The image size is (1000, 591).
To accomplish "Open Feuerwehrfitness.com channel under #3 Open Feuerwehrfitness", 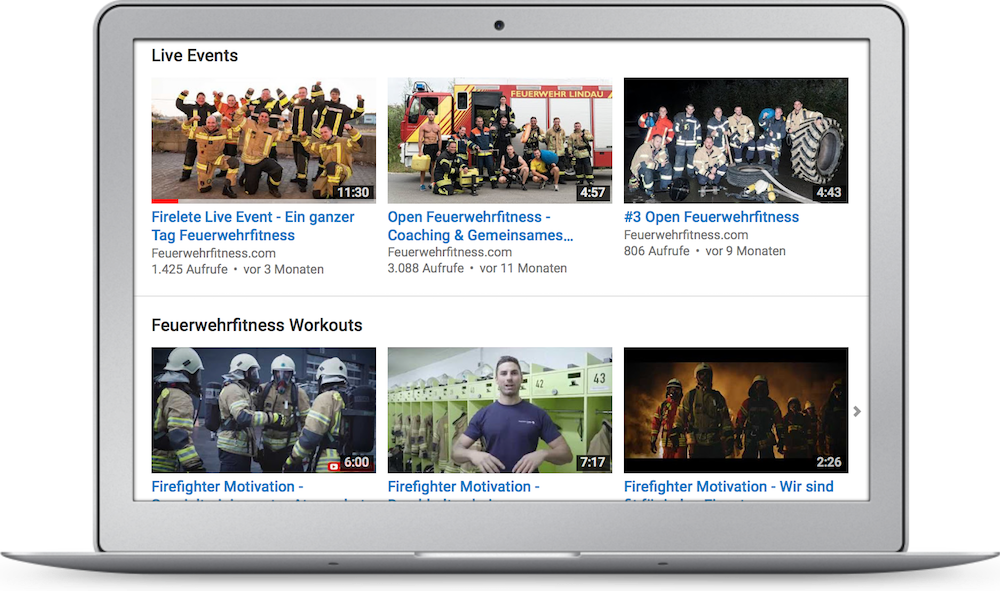I will (x=686, y=235).
